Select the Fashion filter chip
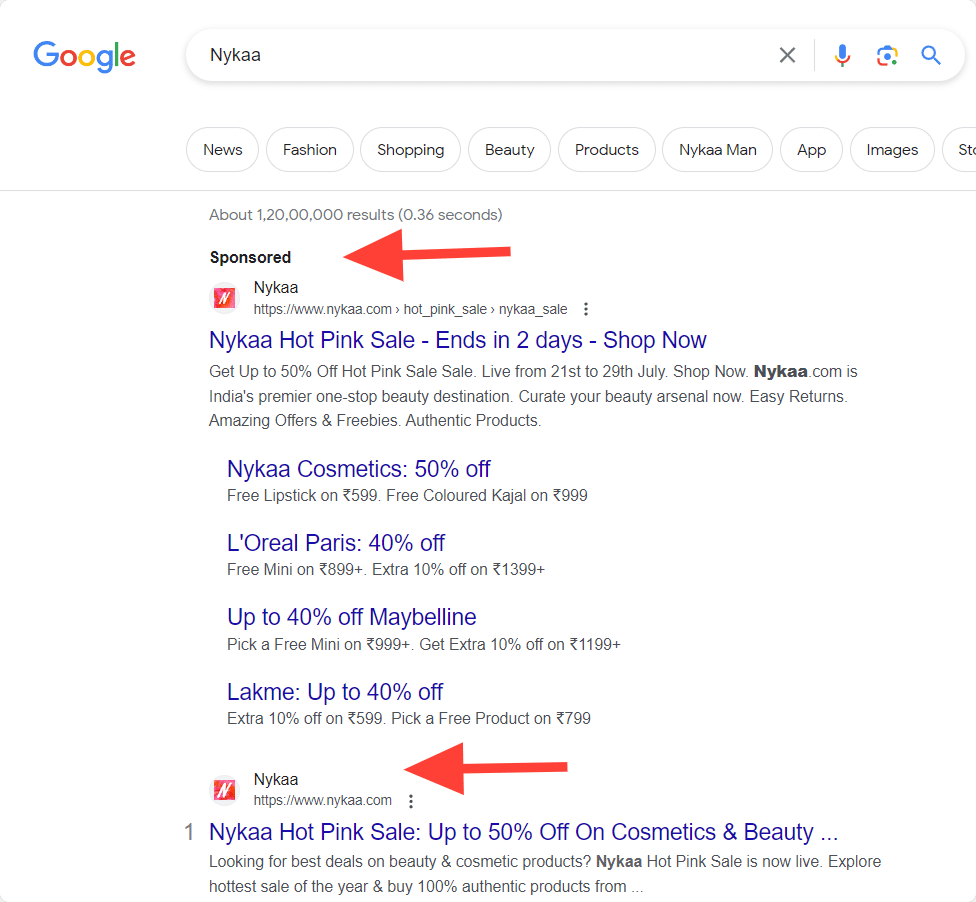The height and width of the screenshot is (902, 976). point(309,150)
